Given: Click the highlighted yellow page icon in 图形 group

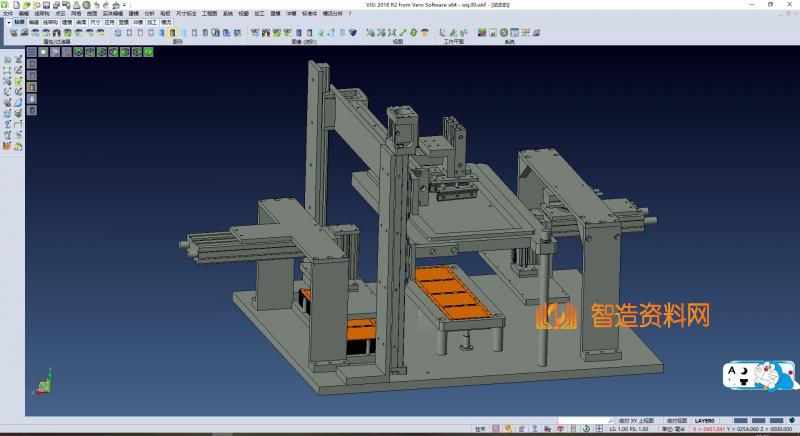Looking at the screenshot, I should click(x=172, y=33).
